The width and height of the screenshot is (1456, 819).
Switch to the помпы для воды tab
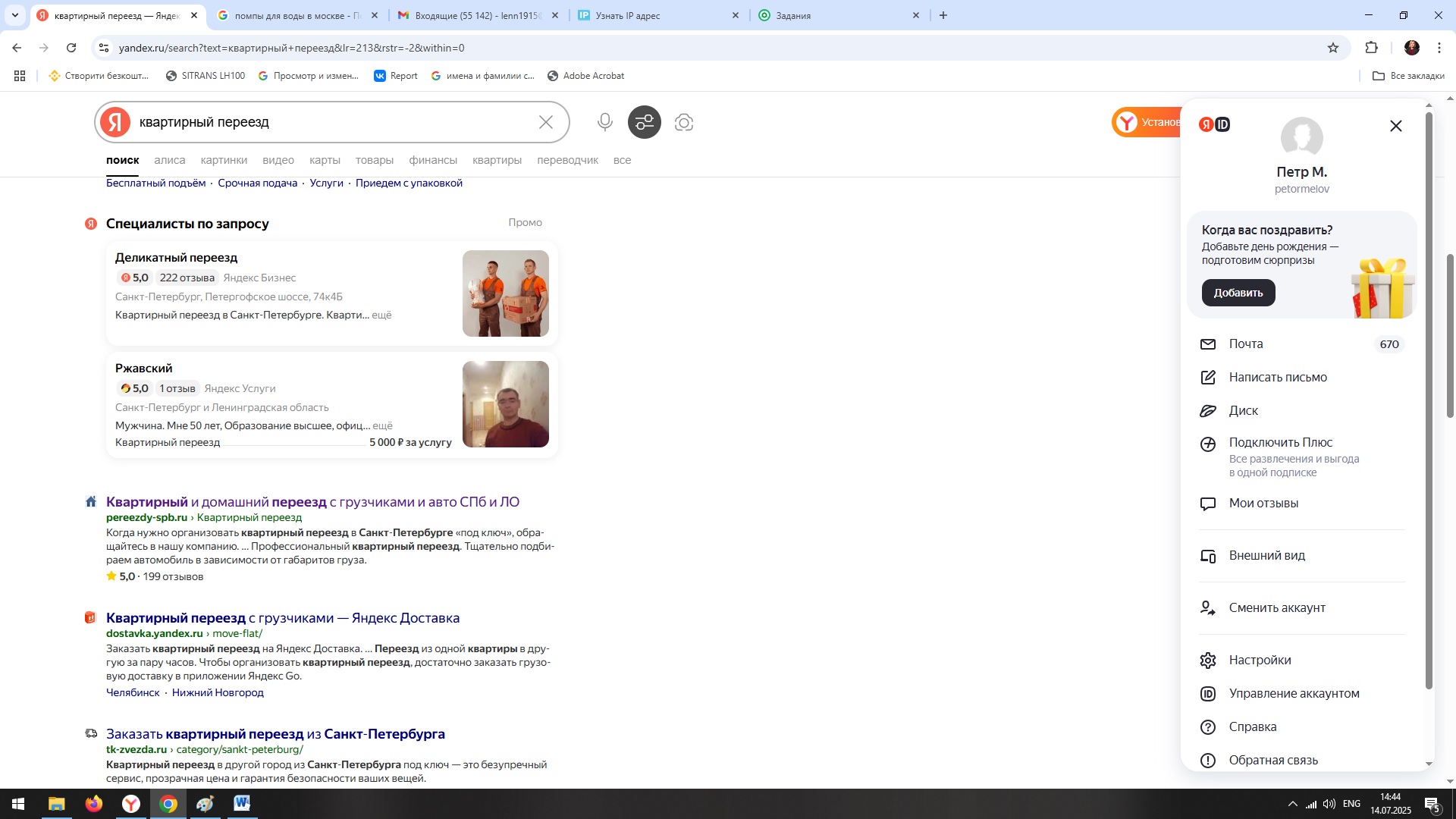[x=298, y=15]
